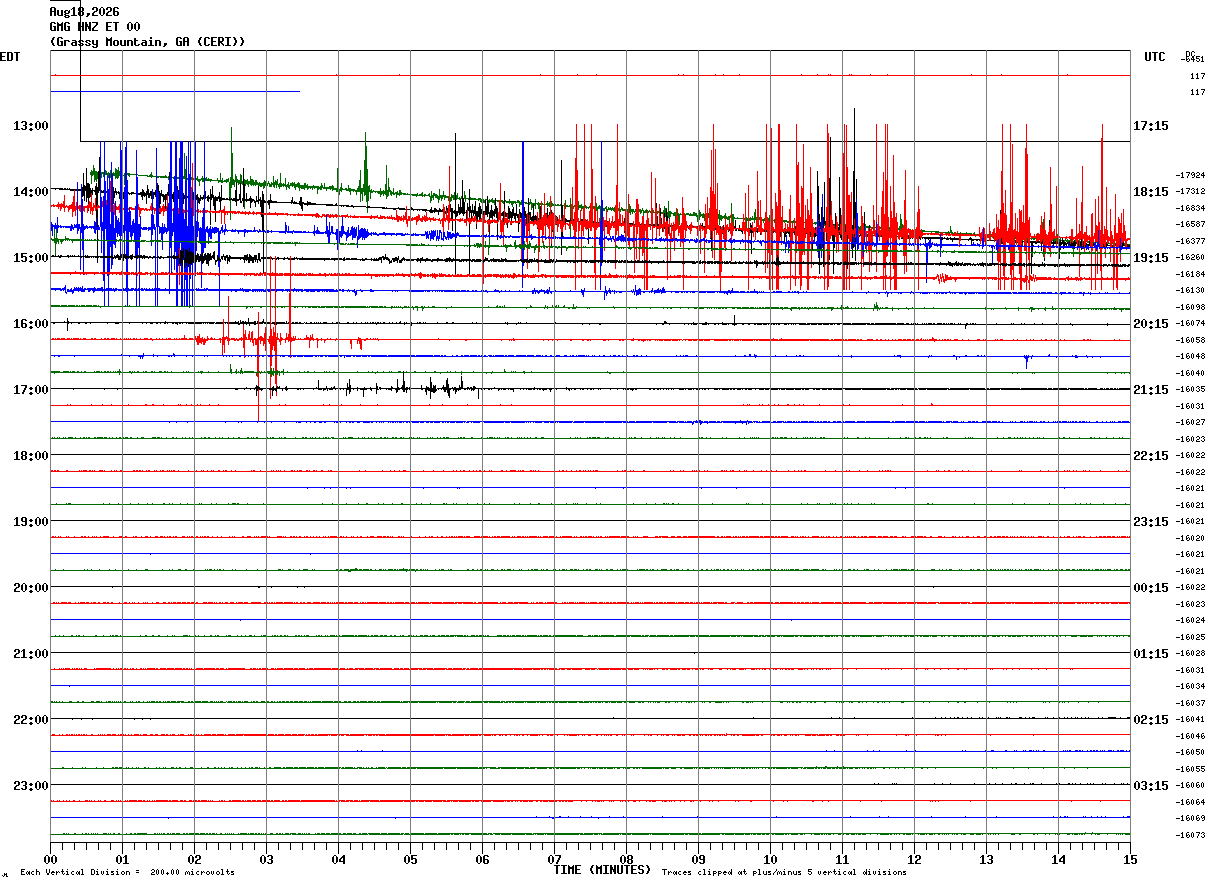Viewport: 1210px width, 886px height.
Task: Click the DC offset value -16041
Action: point(1190,719)
